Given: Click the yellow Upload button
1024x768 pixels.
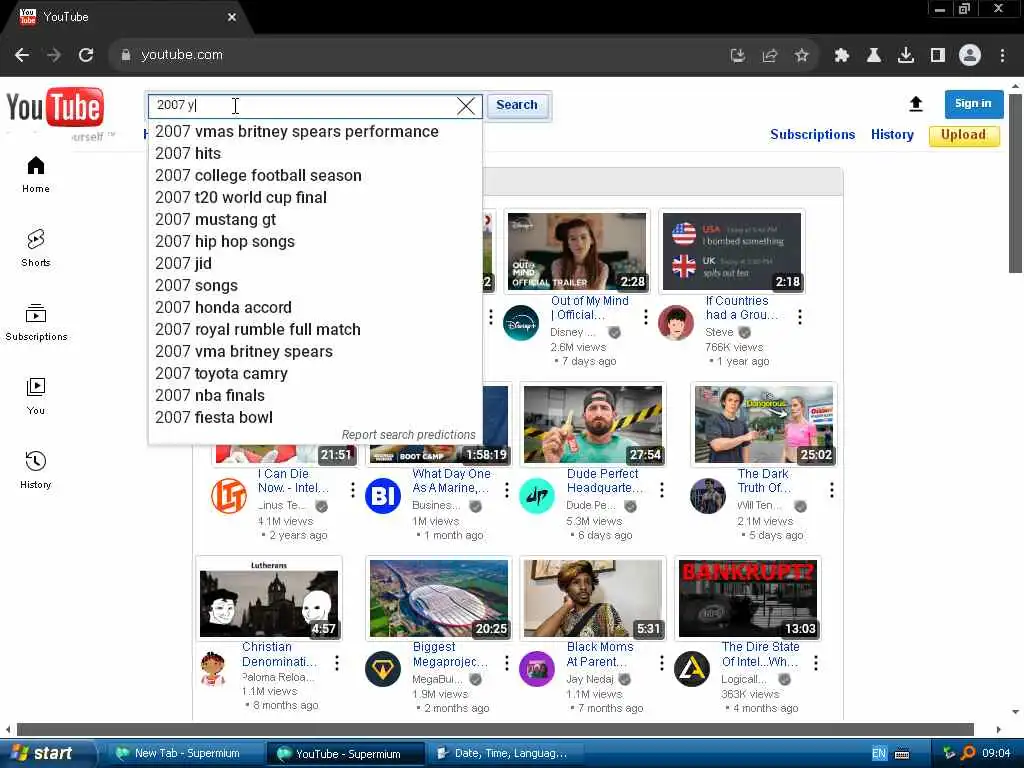Looking at the screenshot, I should [x=963, y=135].
